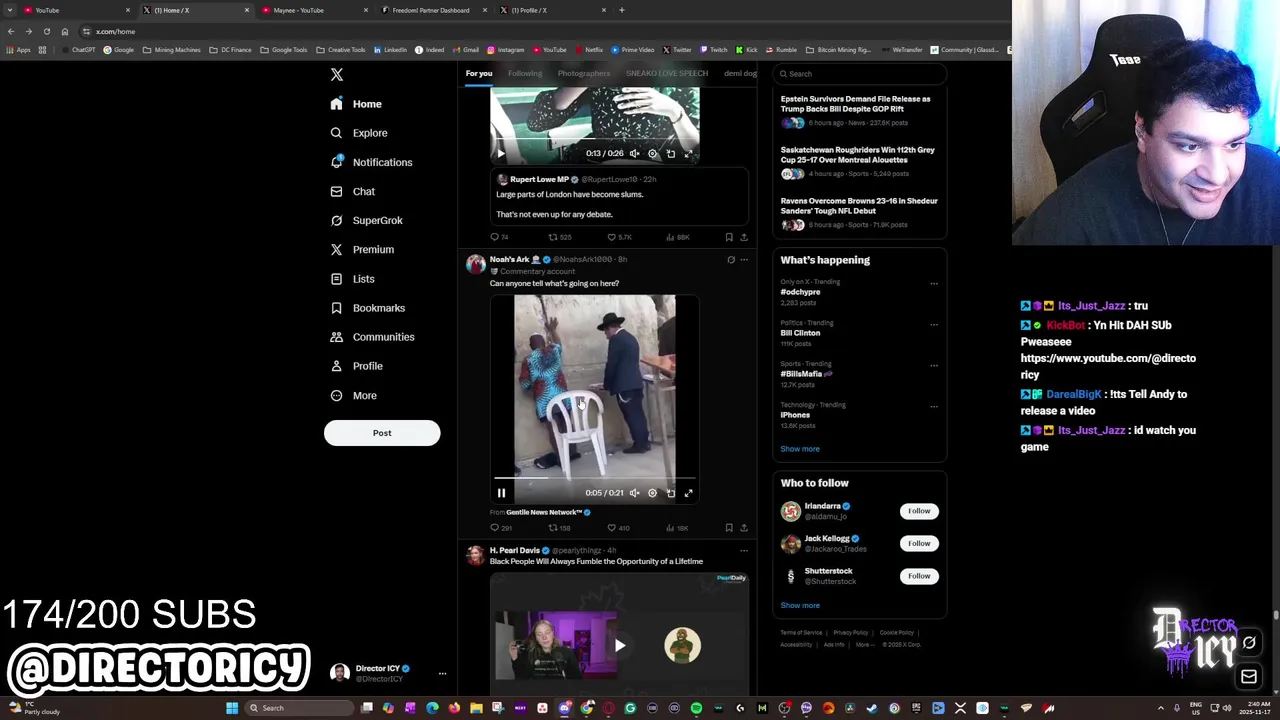Open settings gear on Noah's Ark video

tap(652, 493)
